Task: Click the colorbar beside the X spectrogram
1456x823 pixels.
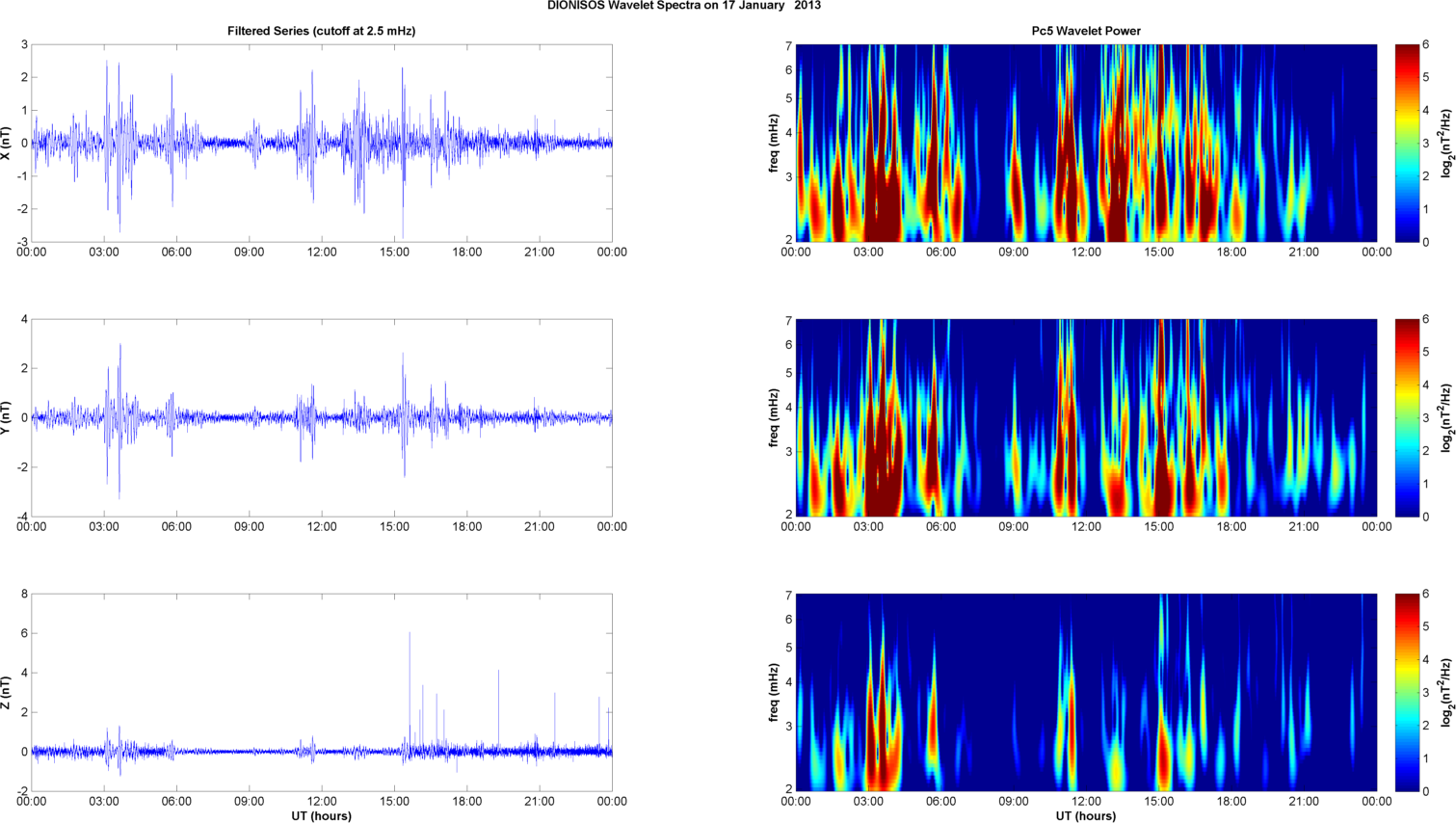Action: 1407,143
